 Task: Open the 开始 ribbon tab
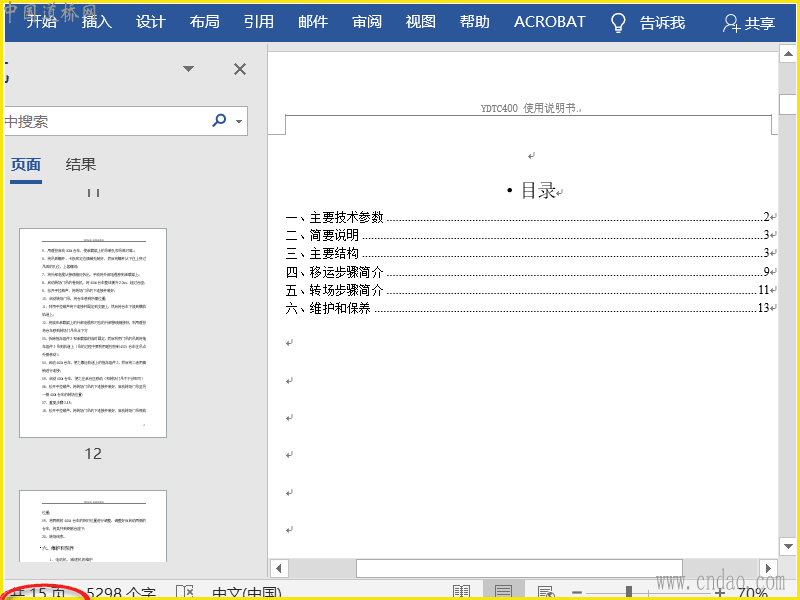click(x=41, y=22)
